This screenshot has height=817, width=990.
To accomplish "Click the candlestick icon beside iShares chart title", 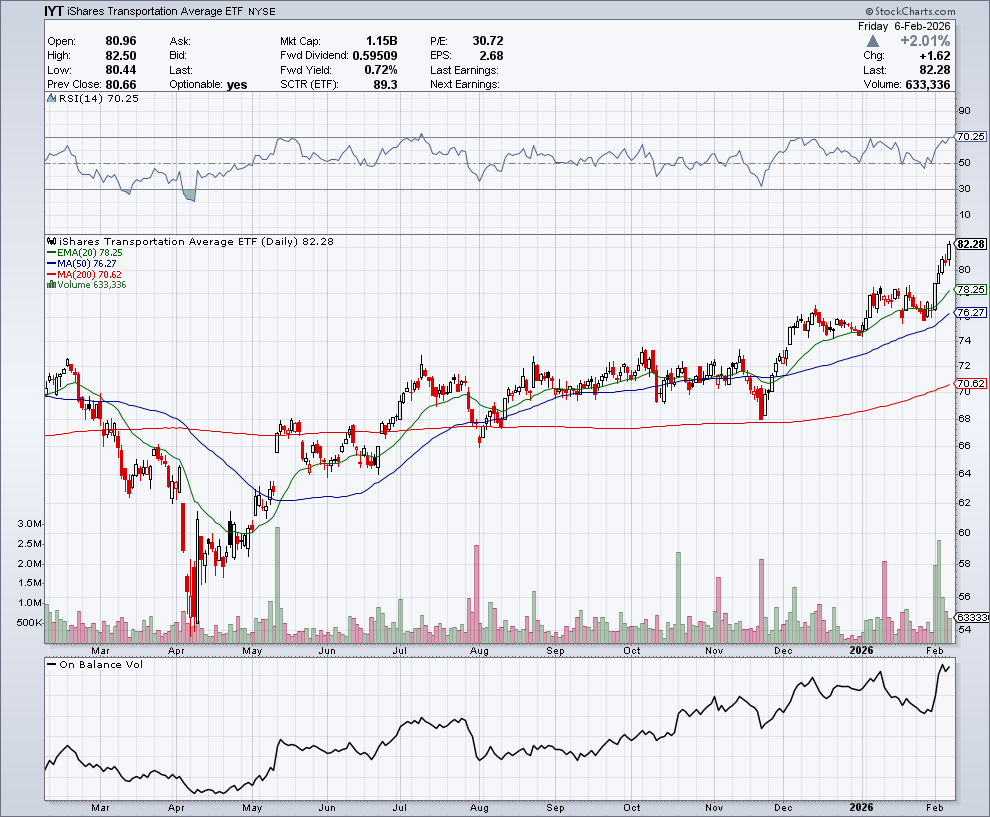I will click(52, 242).
